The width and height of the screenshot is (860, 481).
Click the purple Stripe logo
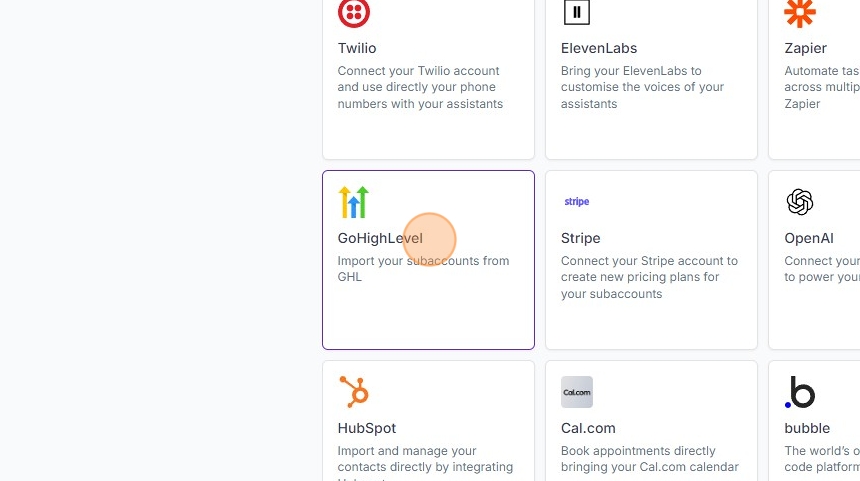click(577, 202)
